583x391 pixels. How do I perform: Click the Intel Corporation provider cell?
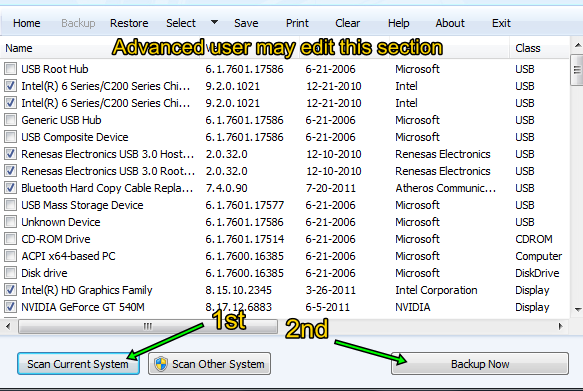pos(436,290)
